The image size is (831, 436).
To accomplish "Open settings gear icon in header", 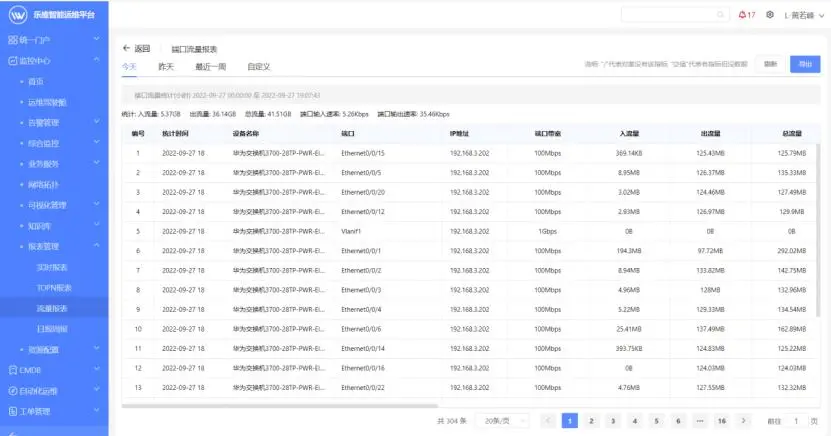I will pos(770,15).
